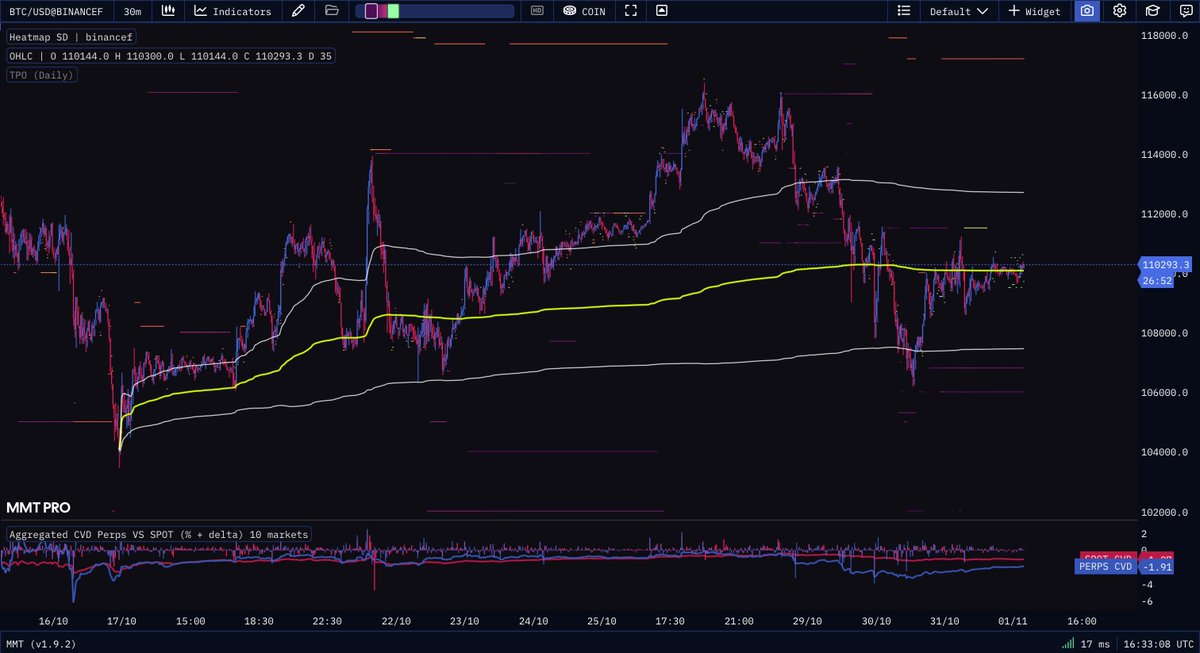Click the SPOT CVD legend label

[1108, 556]
